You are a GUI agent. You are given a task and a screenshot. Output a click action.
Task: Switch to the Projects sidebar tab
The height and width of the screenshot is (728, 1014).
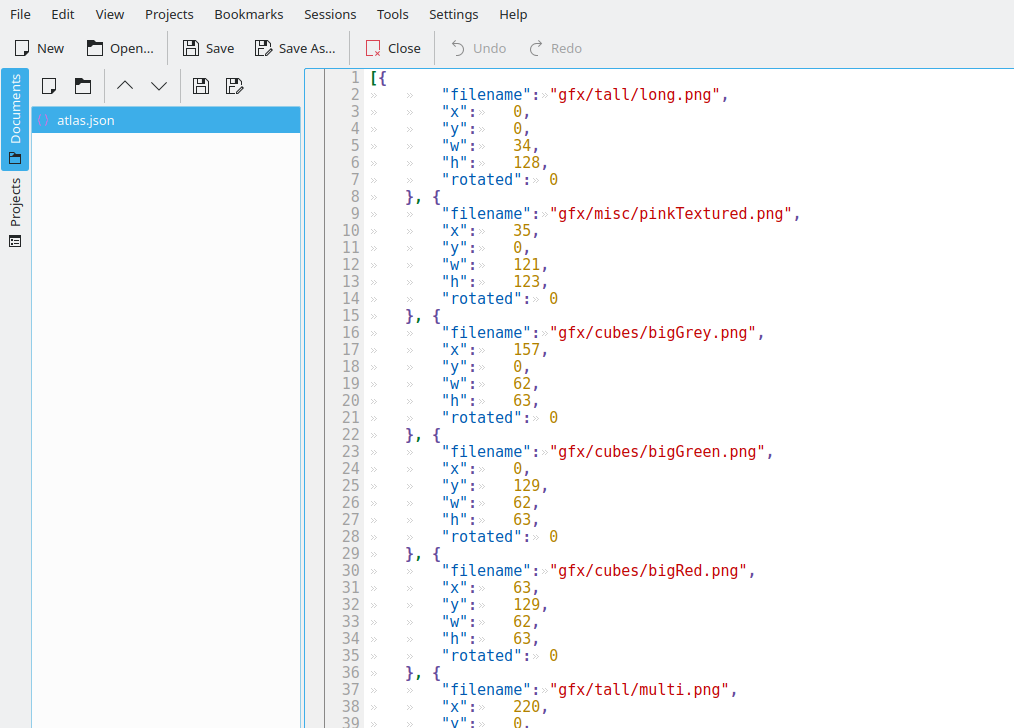point(15,212)
